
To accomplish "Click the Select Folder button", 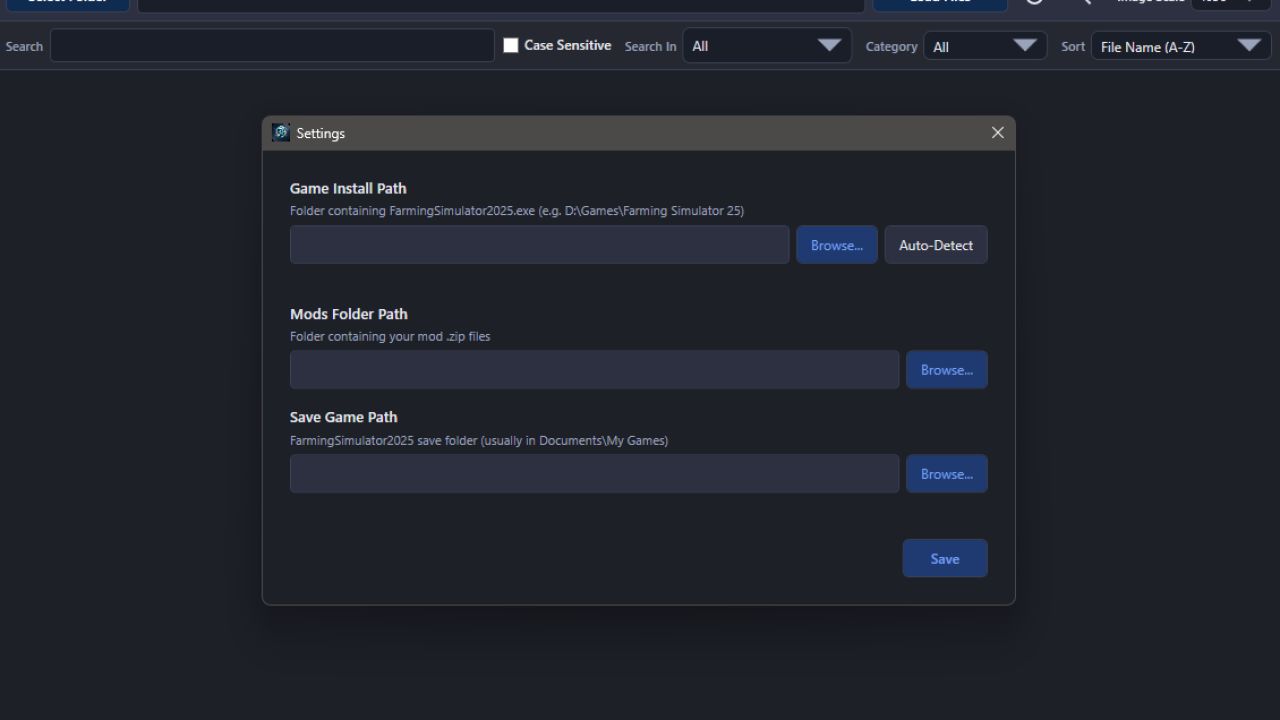I will (x=67, y=2).
